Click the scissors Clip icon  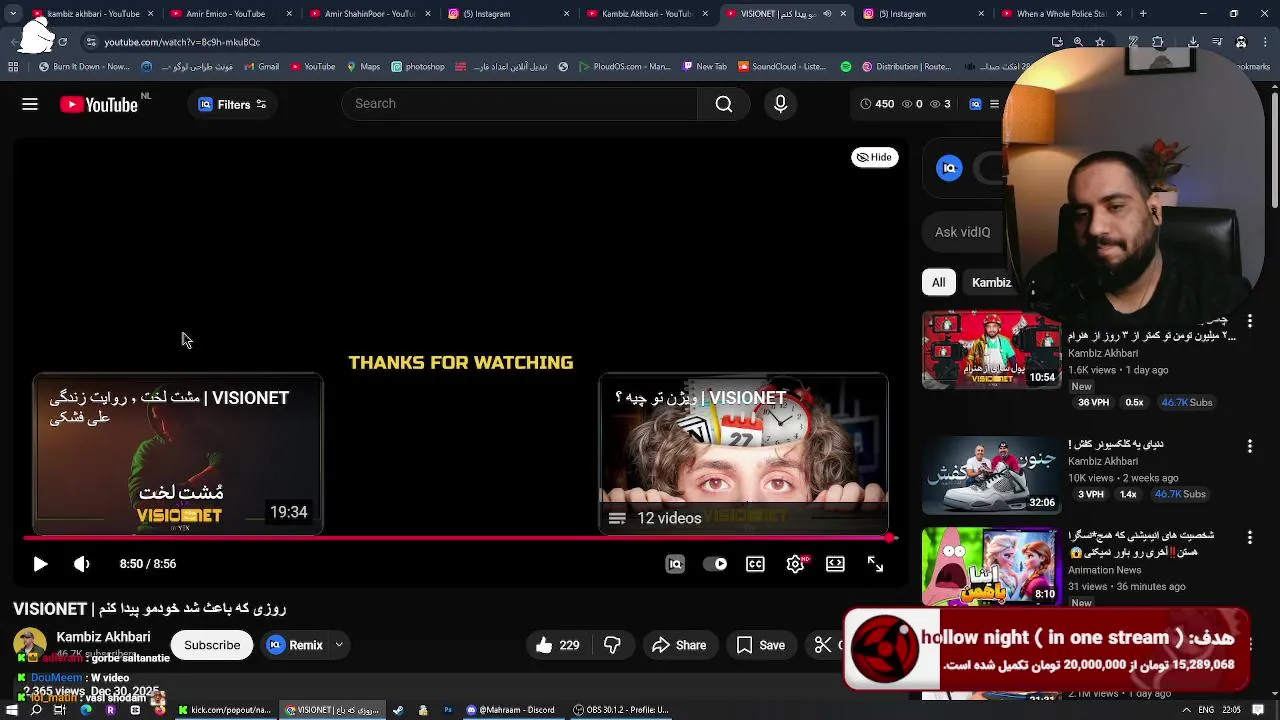coord(823,645)
